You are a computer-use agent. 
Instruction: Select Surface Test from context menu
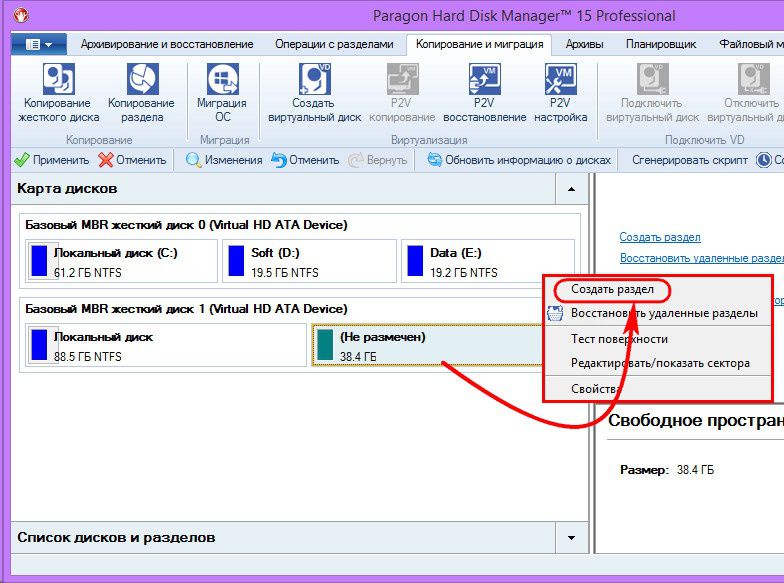coord(618,338)
